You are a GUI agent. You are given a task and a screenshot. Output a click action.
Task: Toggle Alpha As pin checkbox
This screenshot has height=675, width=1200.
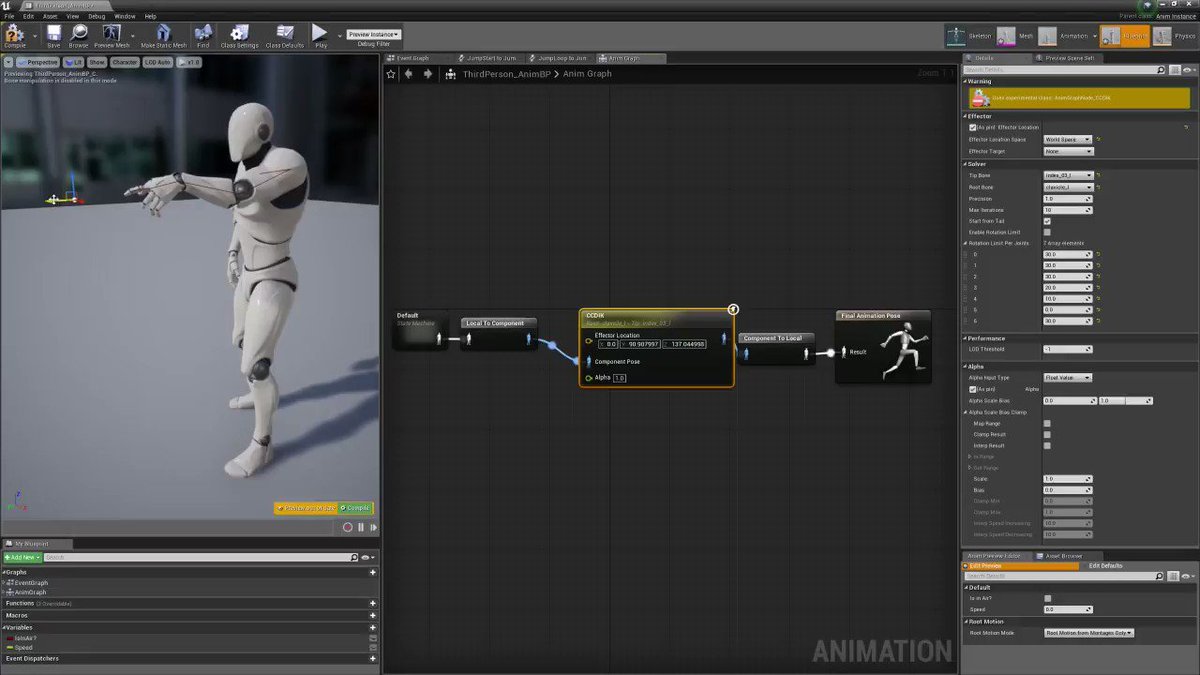coord(972,389)
